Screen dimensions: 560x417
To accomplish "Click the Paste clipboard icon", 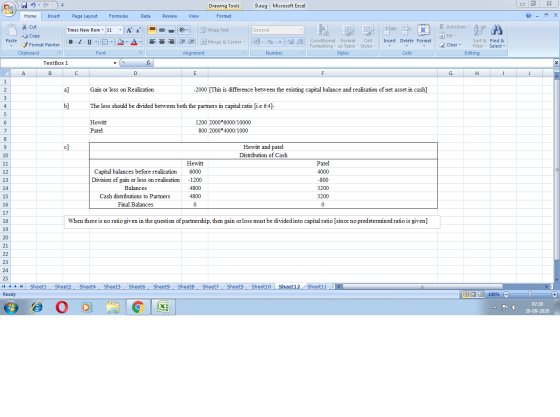I will click(11, 31).
